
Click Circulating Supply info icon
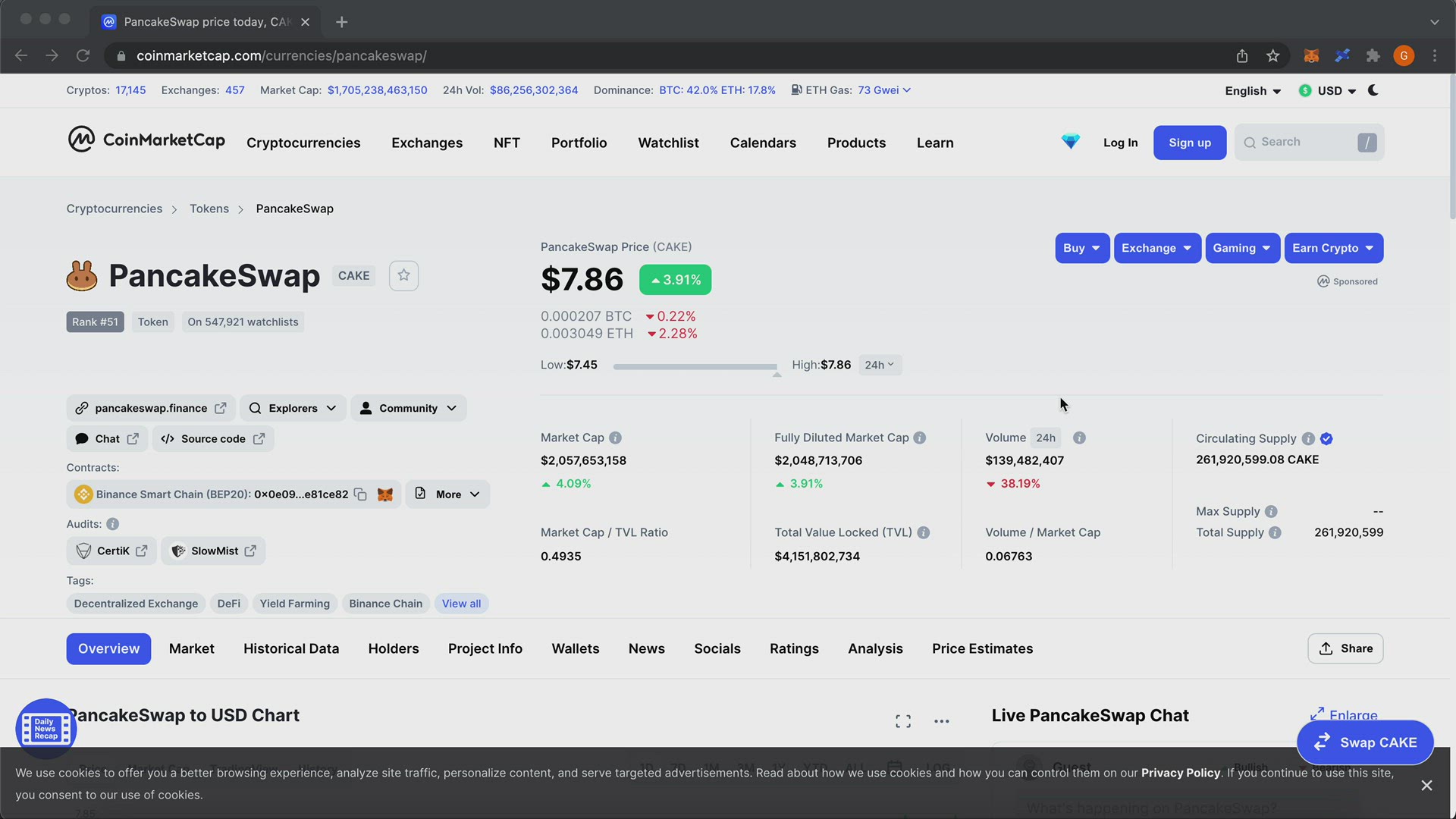click(x=1308, y=438)
